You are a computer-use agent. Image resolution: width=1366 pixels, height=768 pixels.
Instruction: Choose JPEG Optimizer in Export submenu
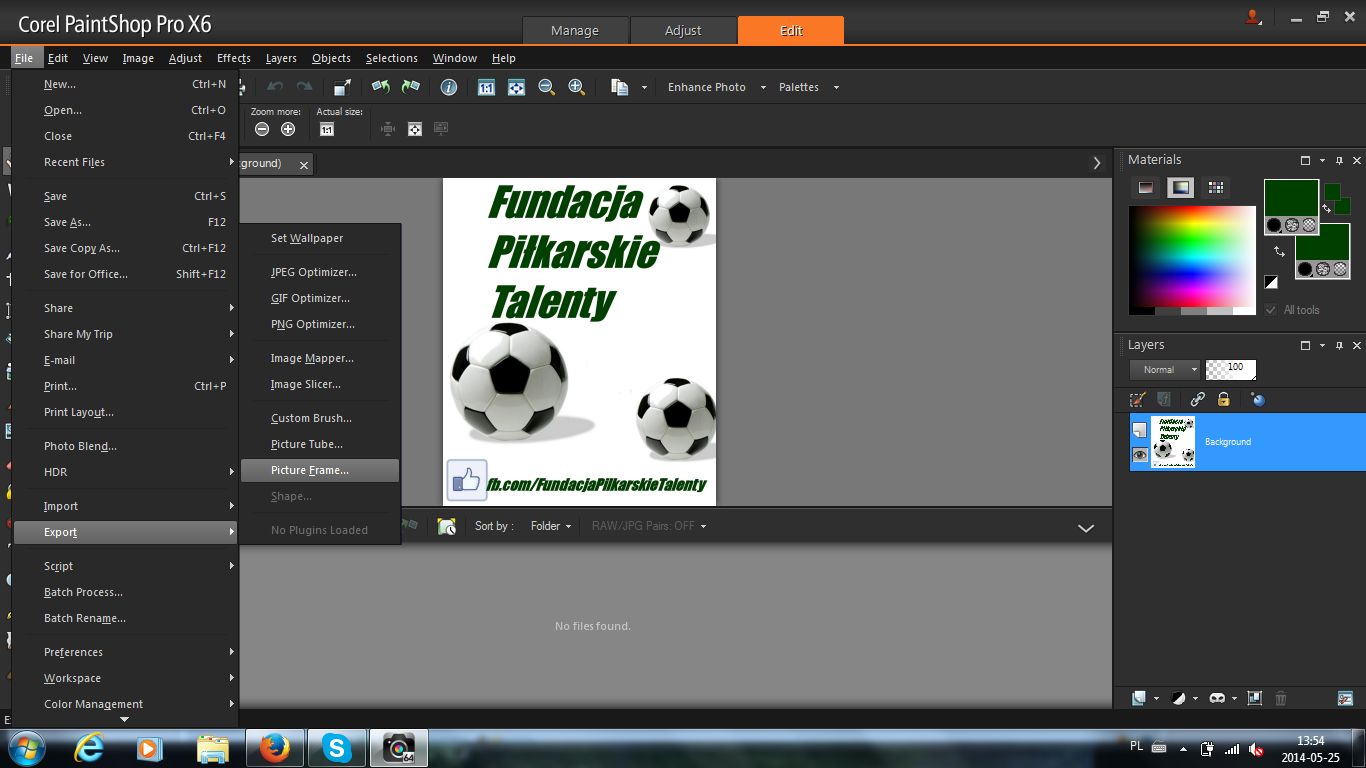(314, 272)
